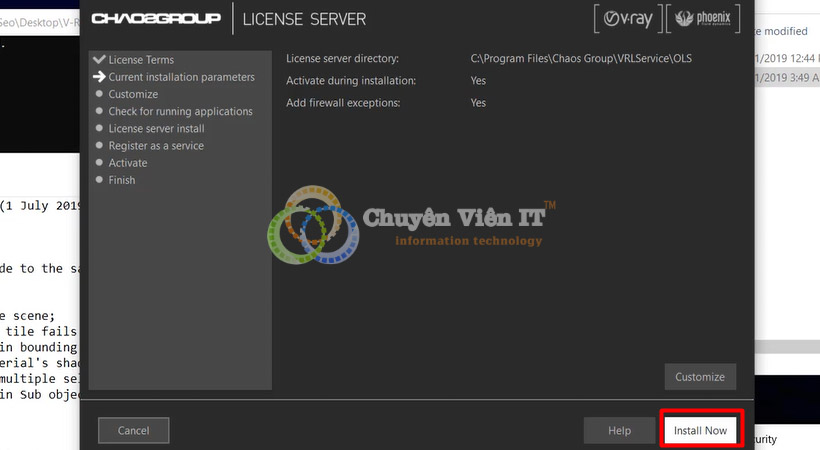Viewport: 820px width, 450px height.
Task: Open the Help button
Action: click(x=619, y=430)
